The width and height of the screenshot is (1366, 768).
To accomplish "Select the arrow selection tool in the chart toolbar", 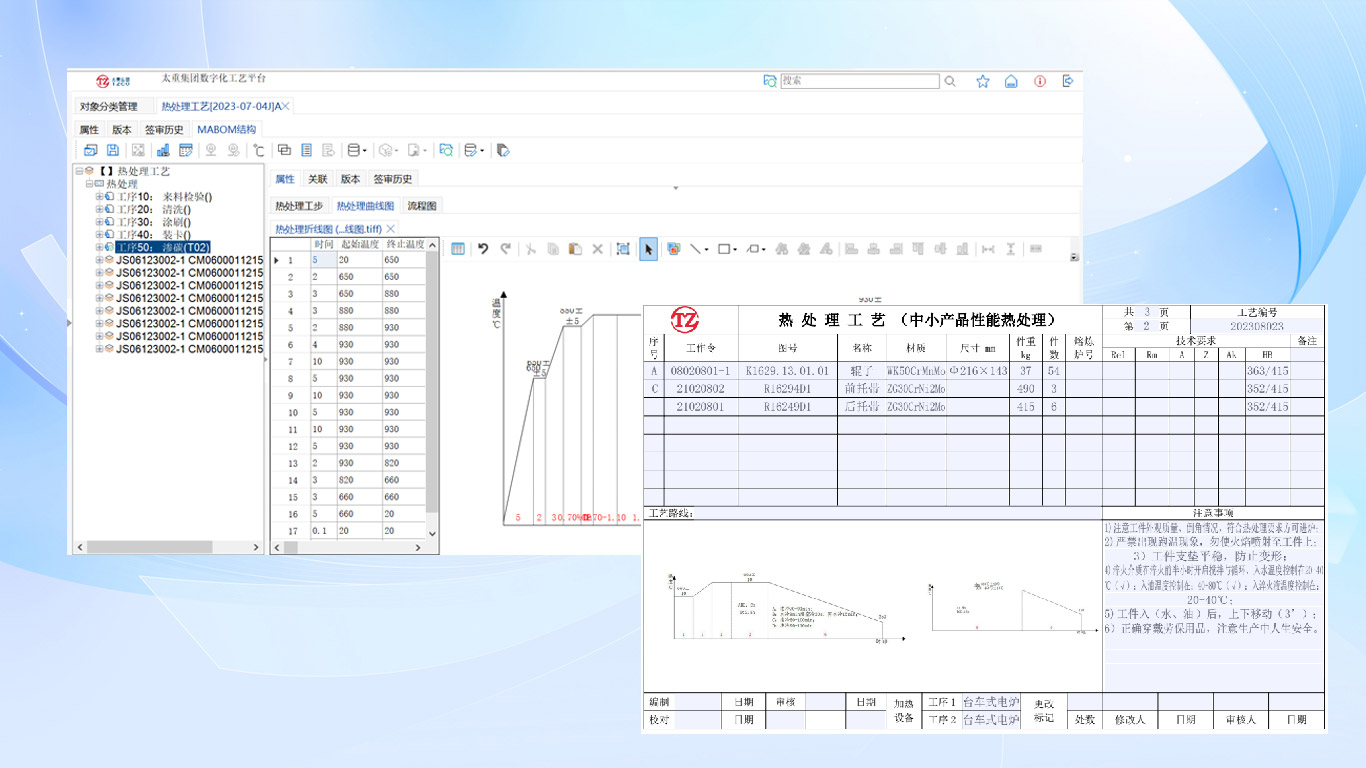I will click(648, 250).
